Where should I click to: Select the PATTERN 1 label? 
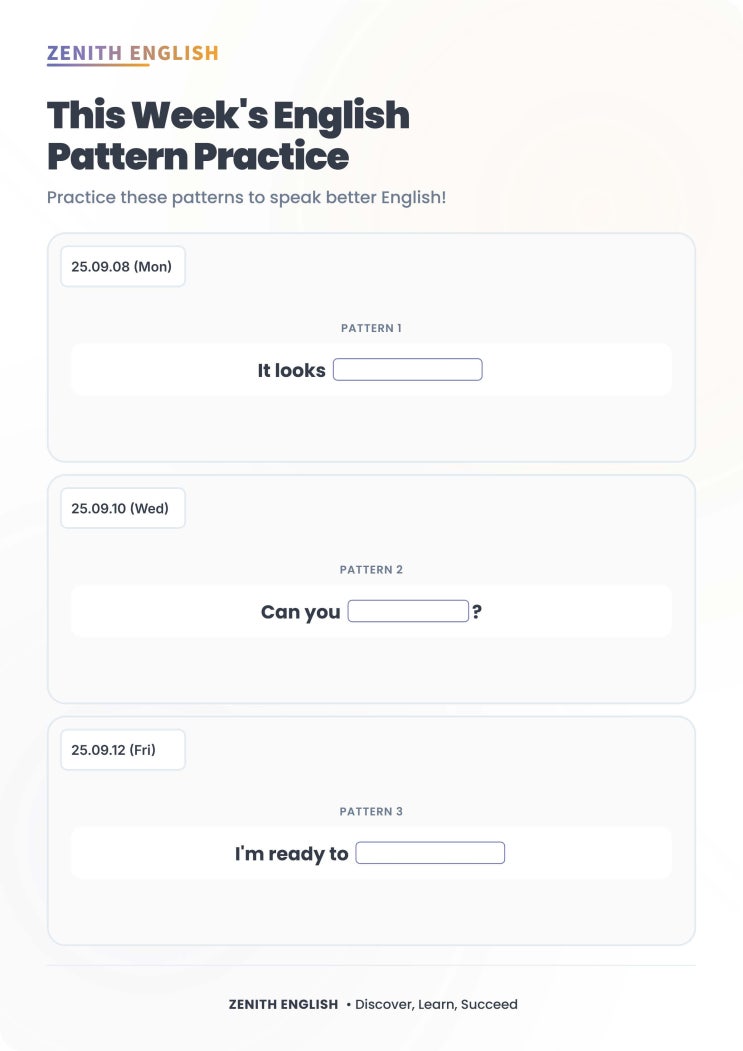371,327
